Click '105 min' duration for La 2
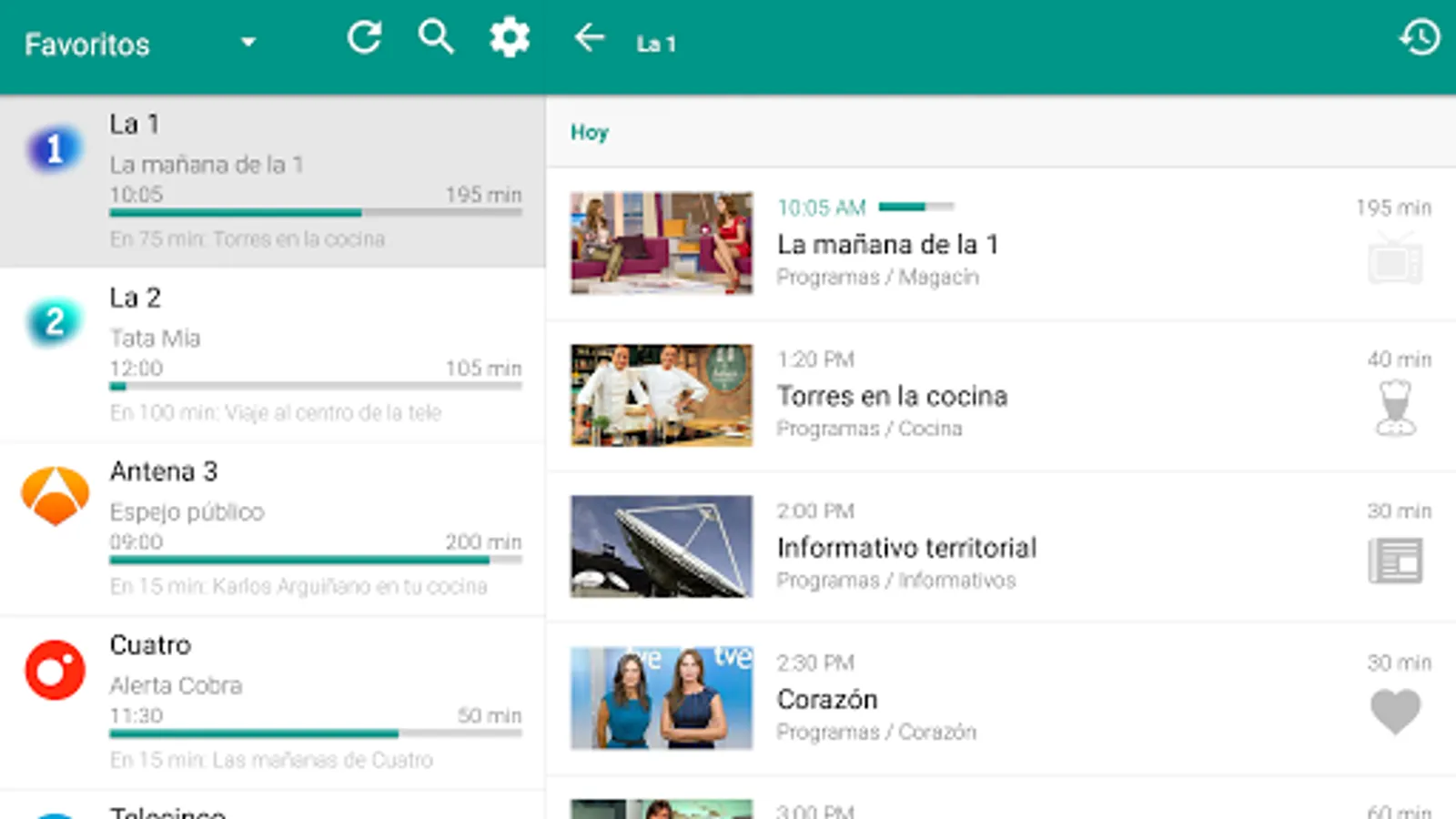Image resolution: width=1456 pixels, height=819 pixels. coord(483,369)
